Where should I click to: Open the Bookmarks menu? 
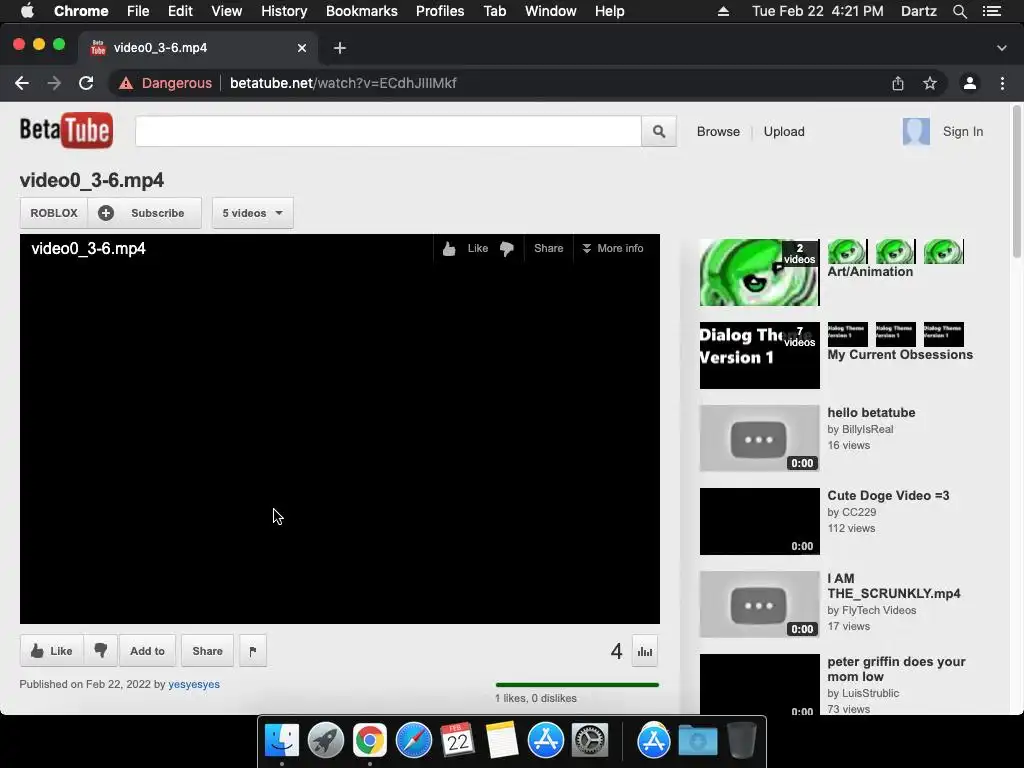[361, 11]
